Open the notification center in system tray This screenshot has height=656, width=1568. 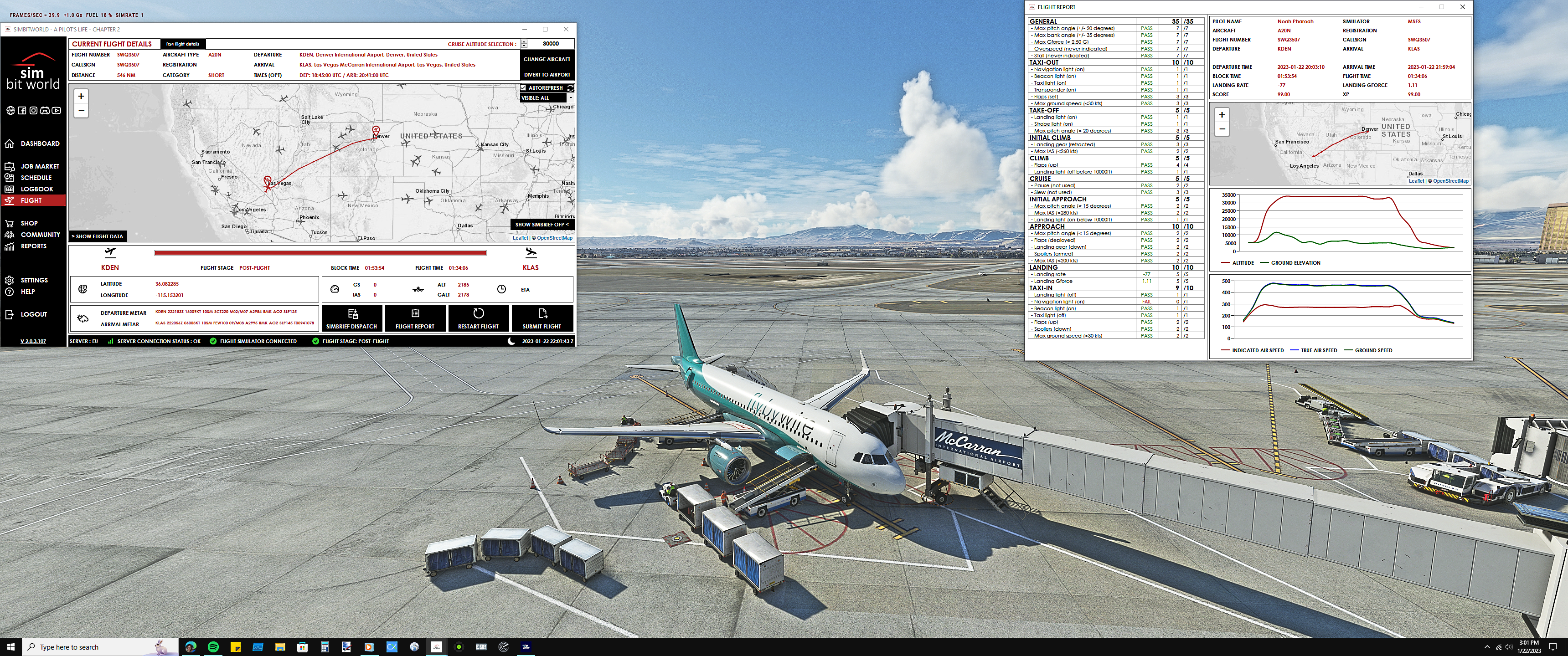[1553, 647]
